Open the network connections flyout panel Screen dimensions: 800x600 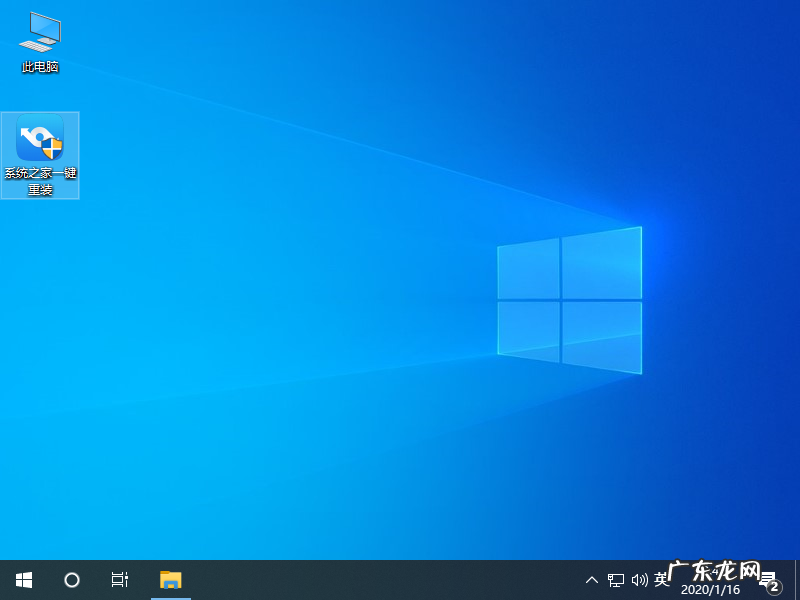615,579
